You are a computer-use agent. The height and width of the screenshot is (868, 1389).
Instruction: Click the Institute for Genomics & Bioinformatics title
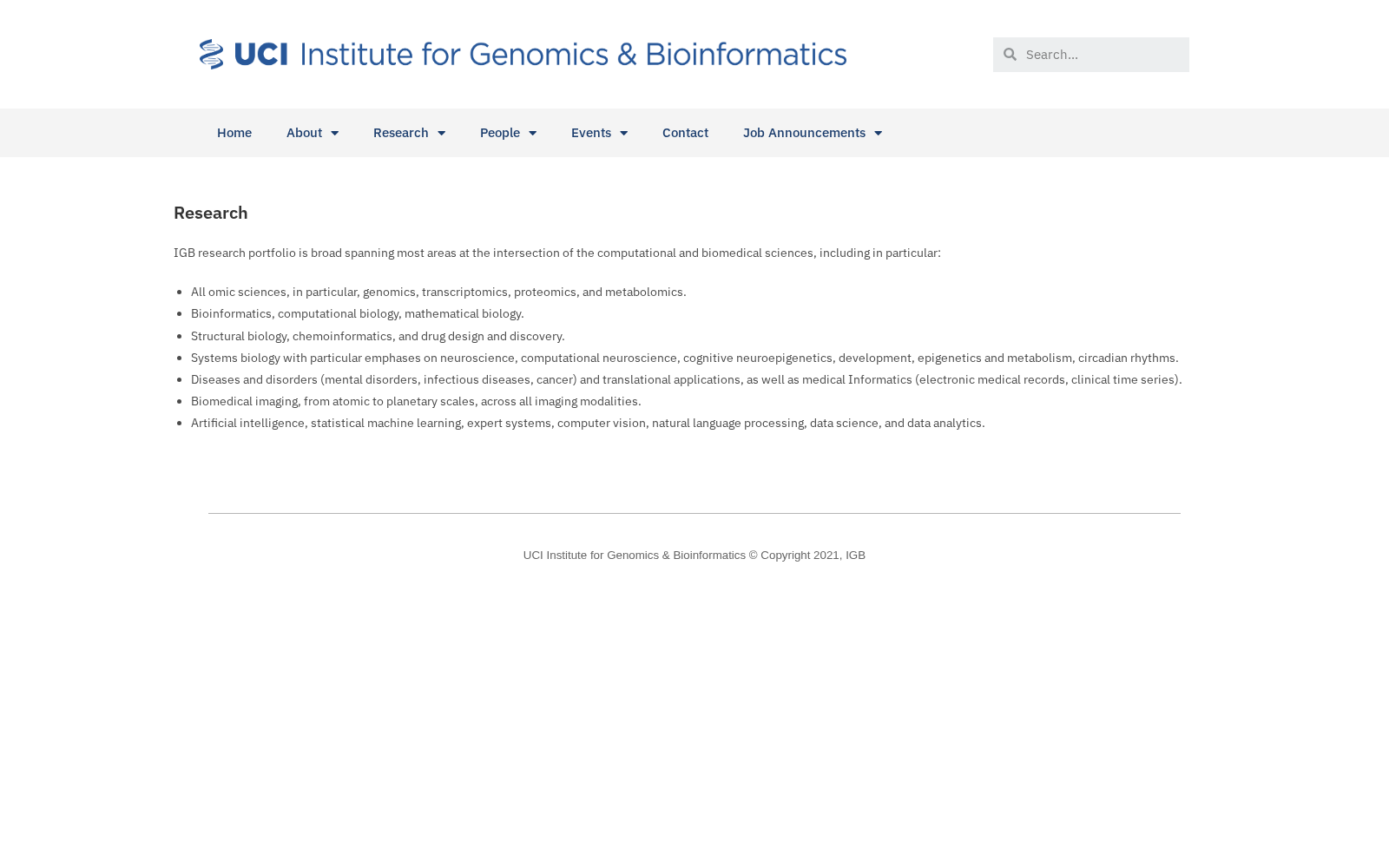click(573, 54)
